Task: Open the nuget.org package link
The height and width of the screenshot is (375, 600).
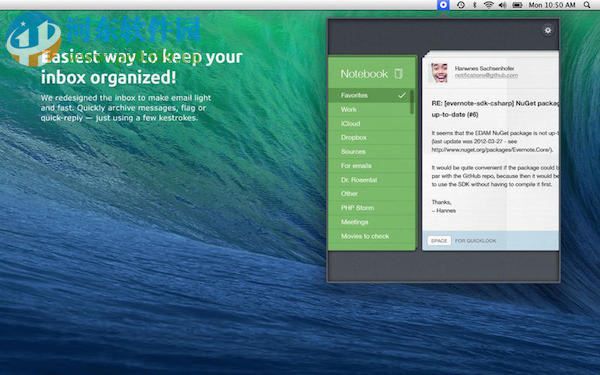Action: tap(492, 150)
